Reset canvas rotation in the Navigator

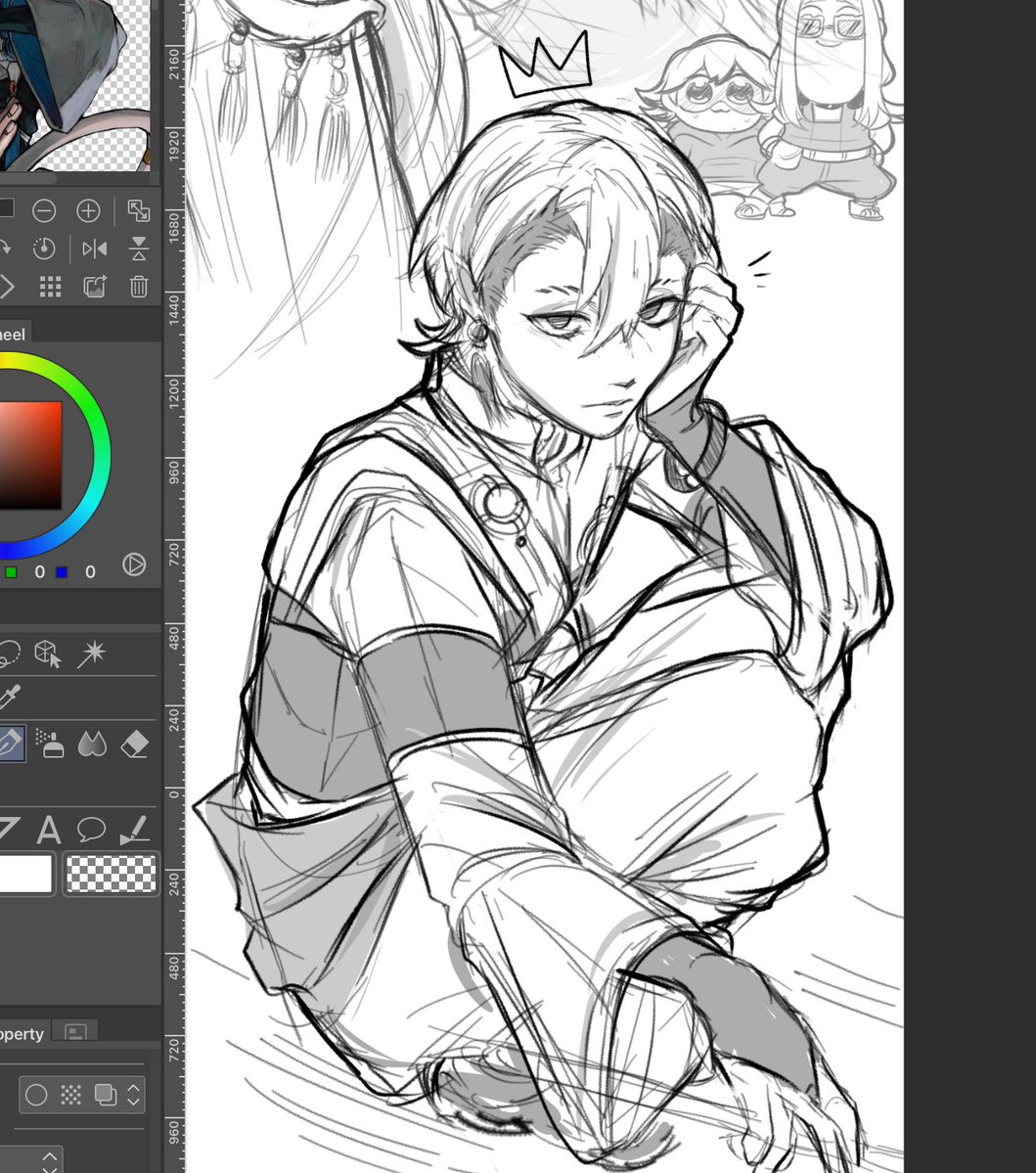(44, 248)
